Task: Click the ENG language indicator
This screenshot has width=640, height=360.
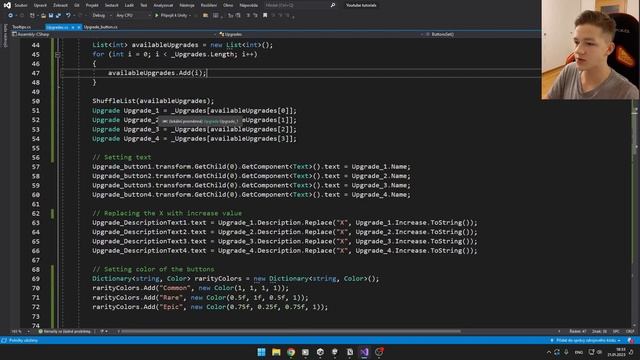Action: coord(579,352)
